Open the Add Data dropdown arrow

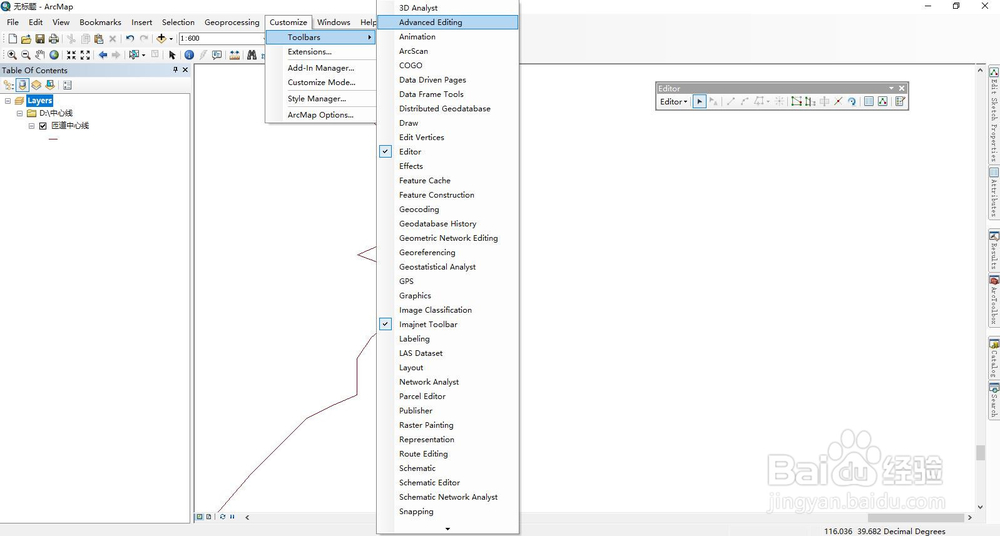point(171,39)
